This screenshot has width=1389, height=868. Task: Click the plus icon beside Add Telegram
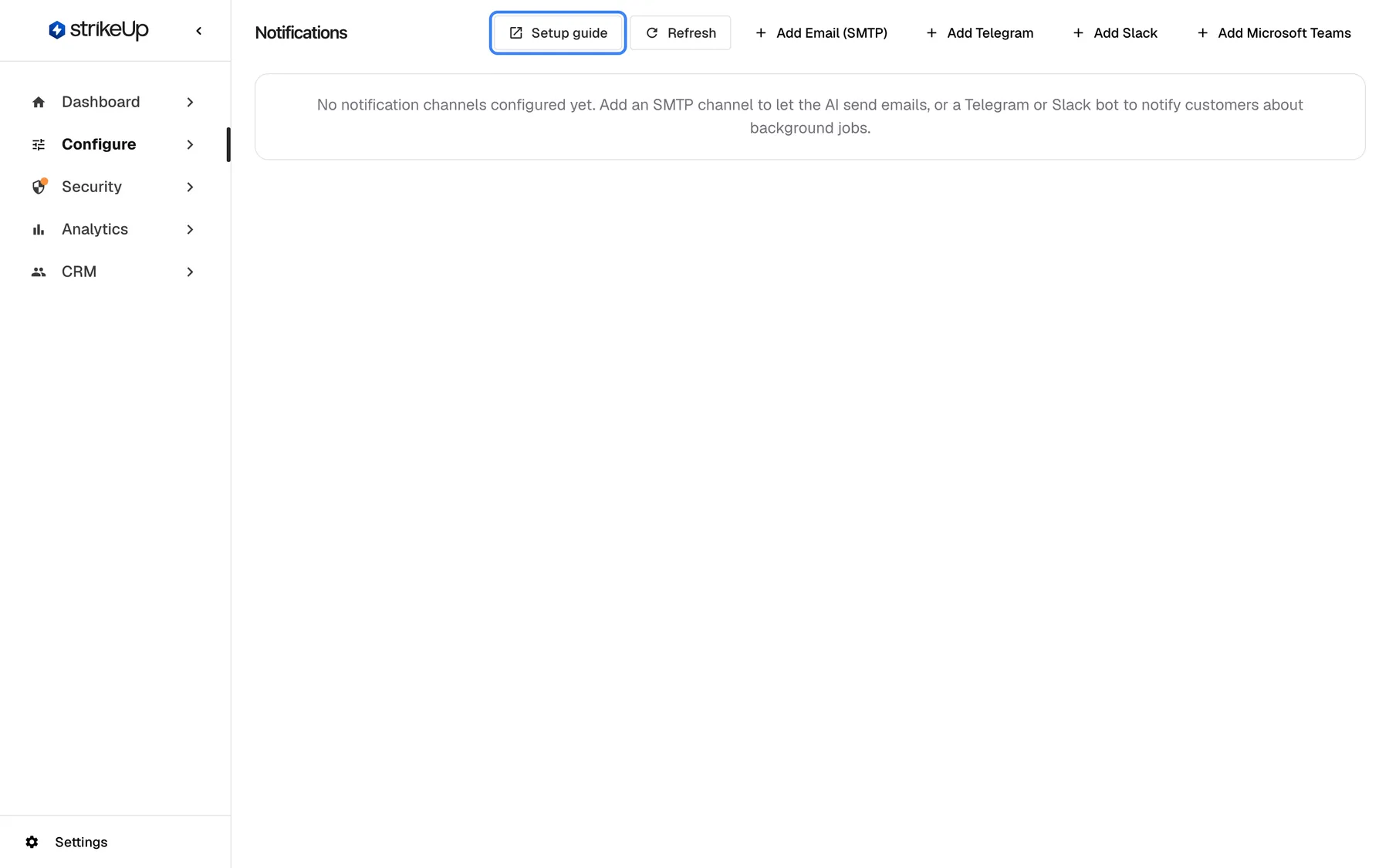(x=931, y=33)
